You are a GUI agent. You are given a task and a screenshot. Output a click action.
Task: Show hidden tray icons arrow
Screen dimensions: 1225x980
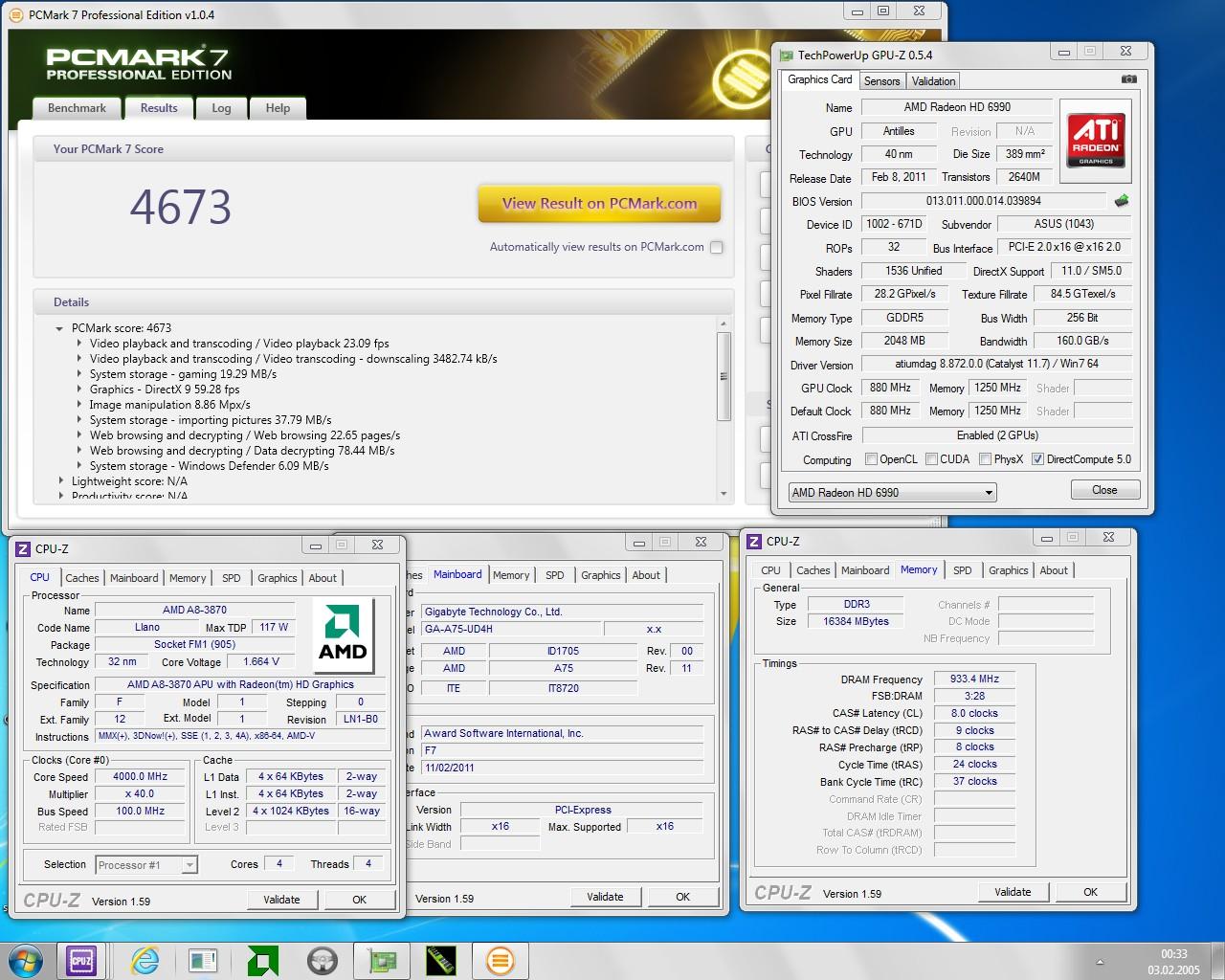tap(1100, 962)
